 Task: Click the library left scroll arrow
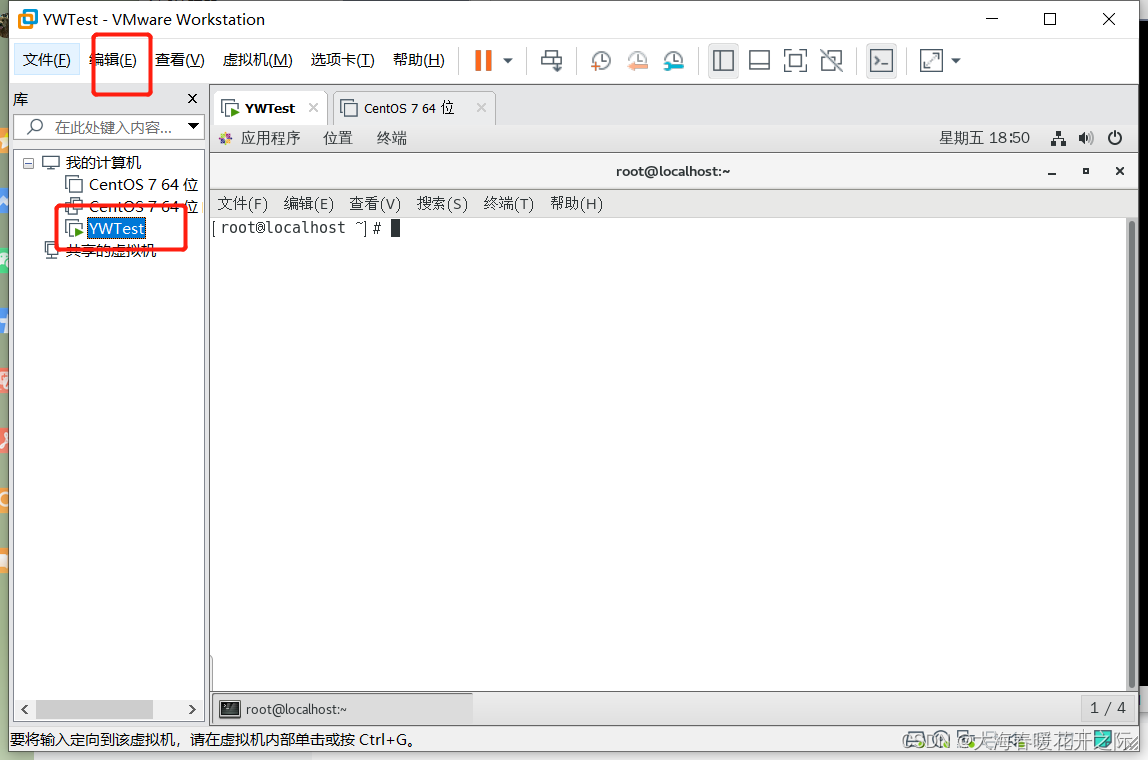click(25, 709)
